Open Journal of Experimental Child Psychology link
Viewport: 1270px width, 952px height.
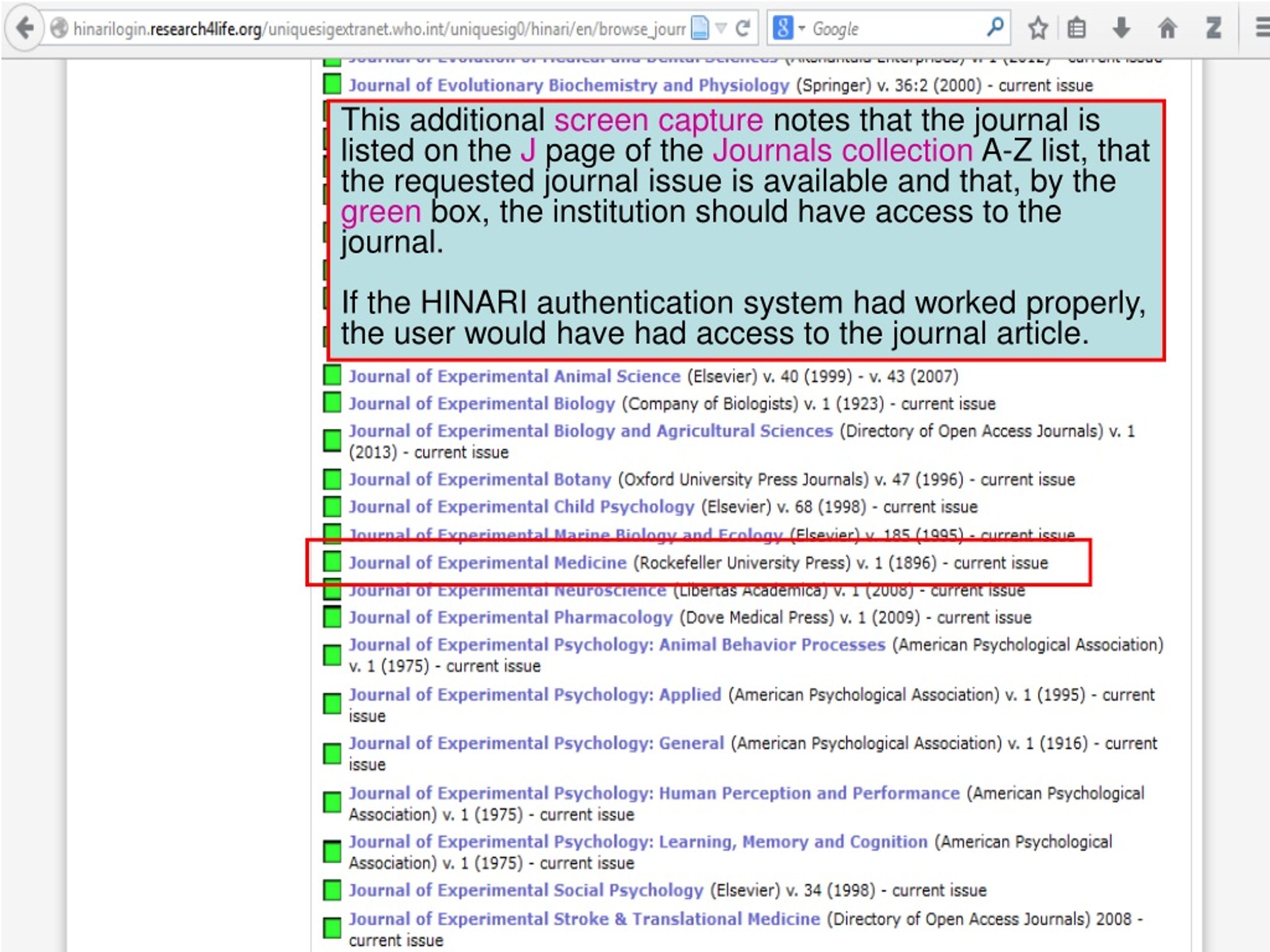coord(521,507)
